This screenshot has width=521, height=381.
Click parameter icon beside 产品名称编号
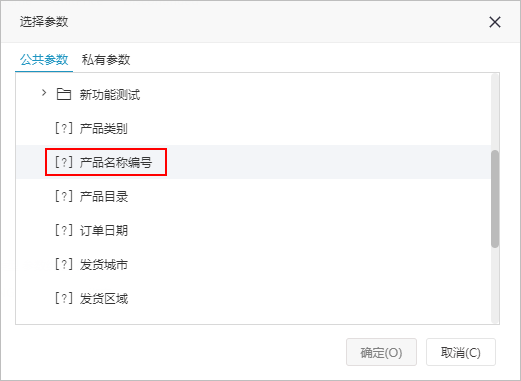click(64, 162)
